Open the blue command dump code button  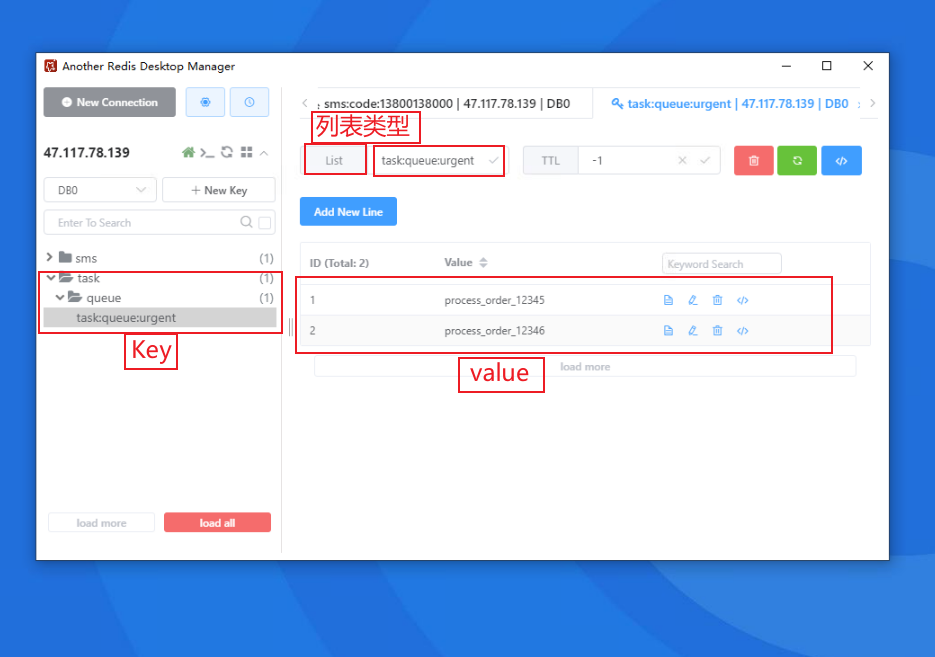click(841, 160)
